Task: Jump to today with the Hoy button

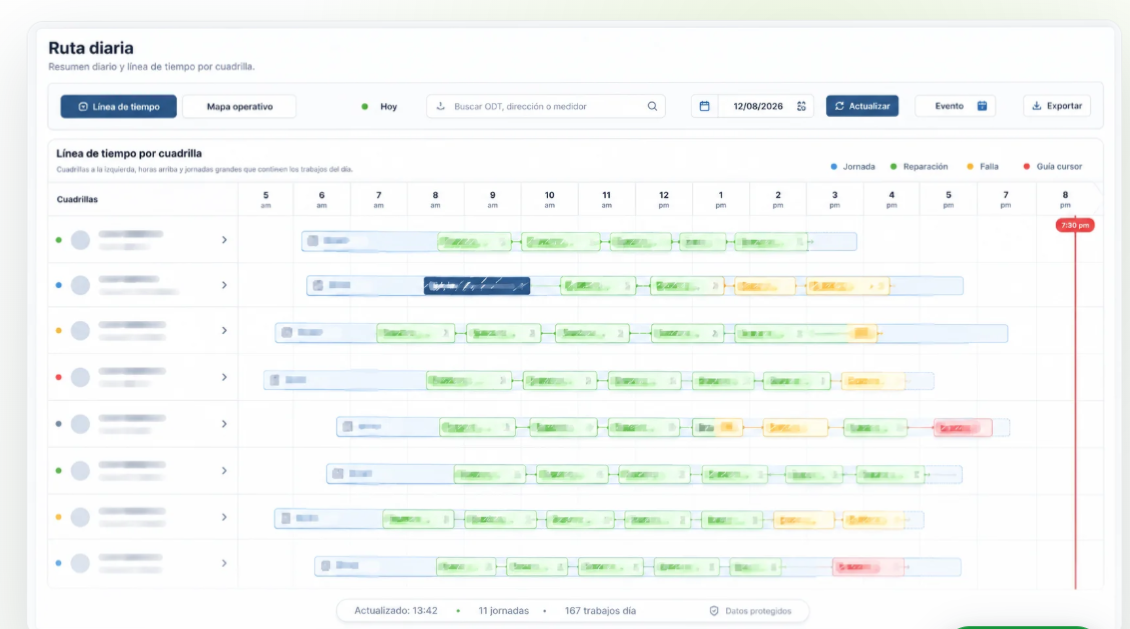Action: coord(380,107)
